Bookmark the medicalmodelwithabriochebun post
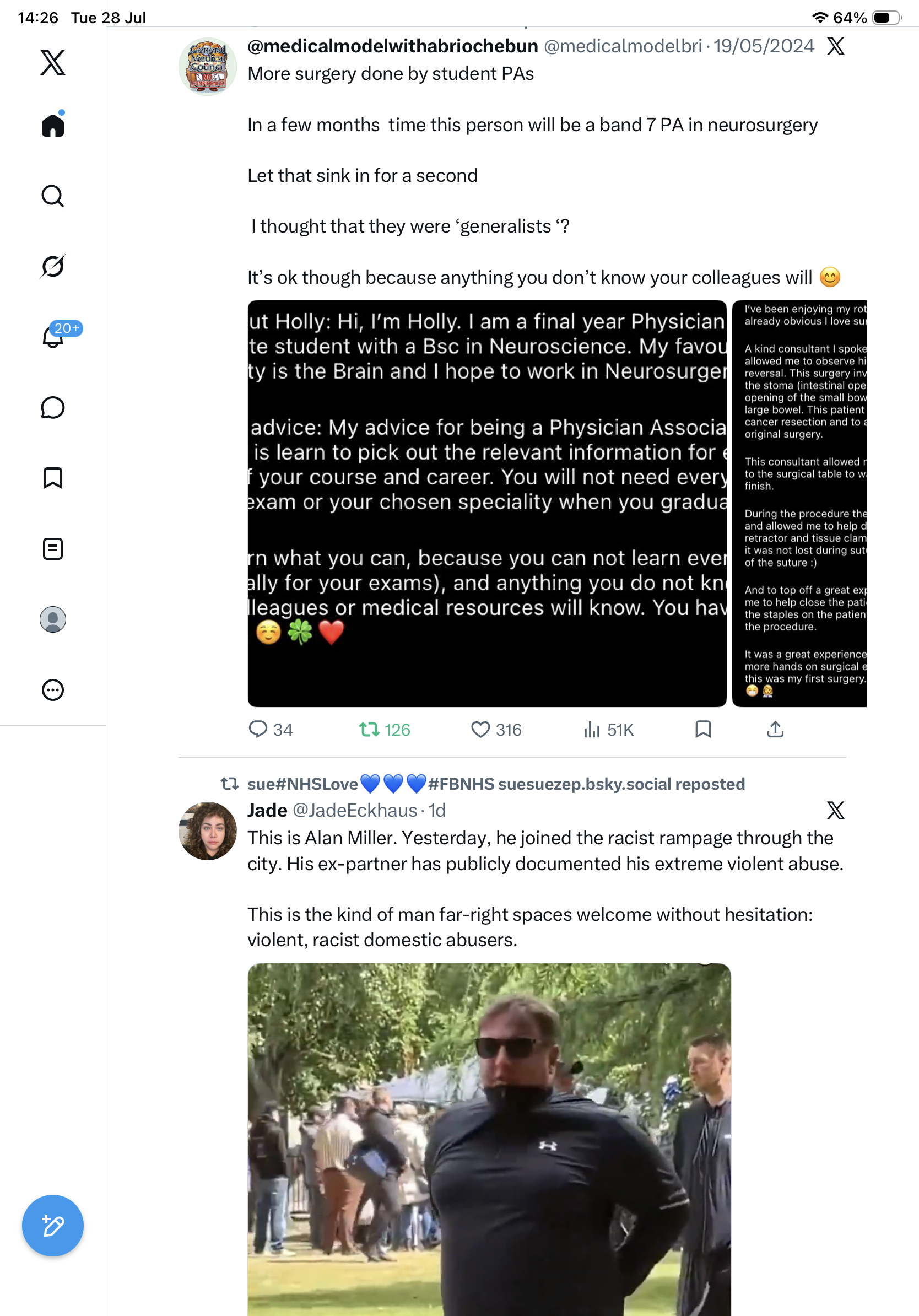The height and width of the screenshot is (1316, 919). tap(703, 729)
